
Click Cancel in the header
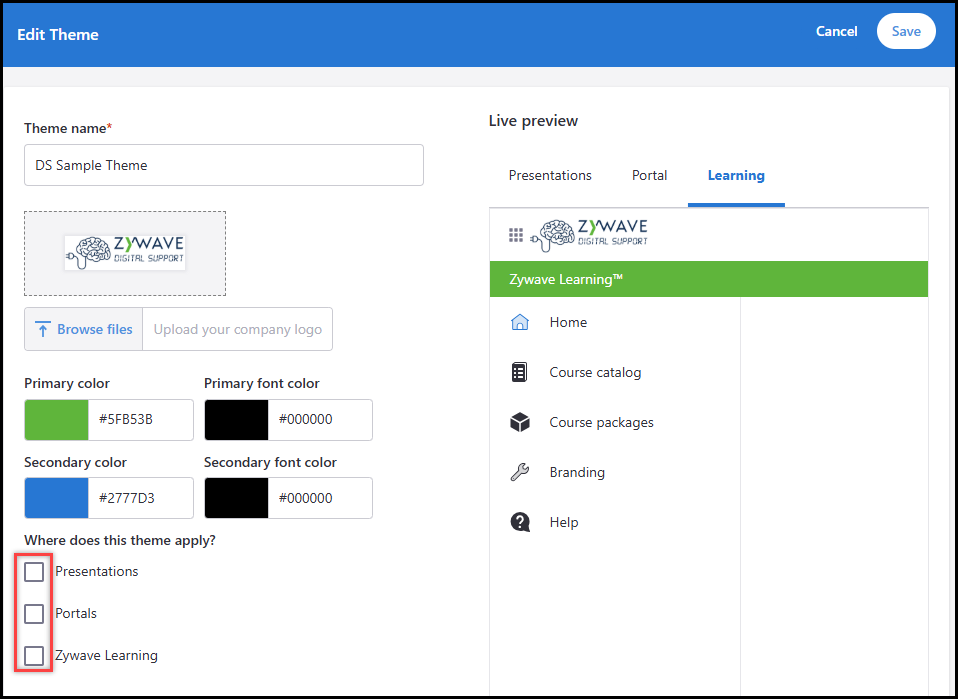point(836,31)
